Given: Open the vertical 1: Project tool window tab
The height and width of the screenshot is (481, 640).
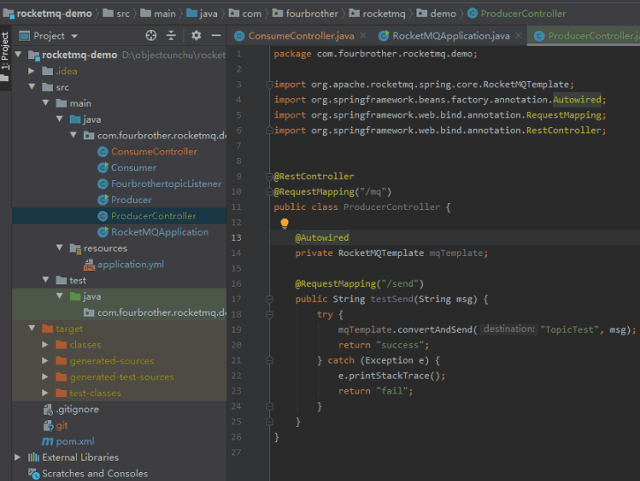Looking at the screenshot, I should 5,57.
